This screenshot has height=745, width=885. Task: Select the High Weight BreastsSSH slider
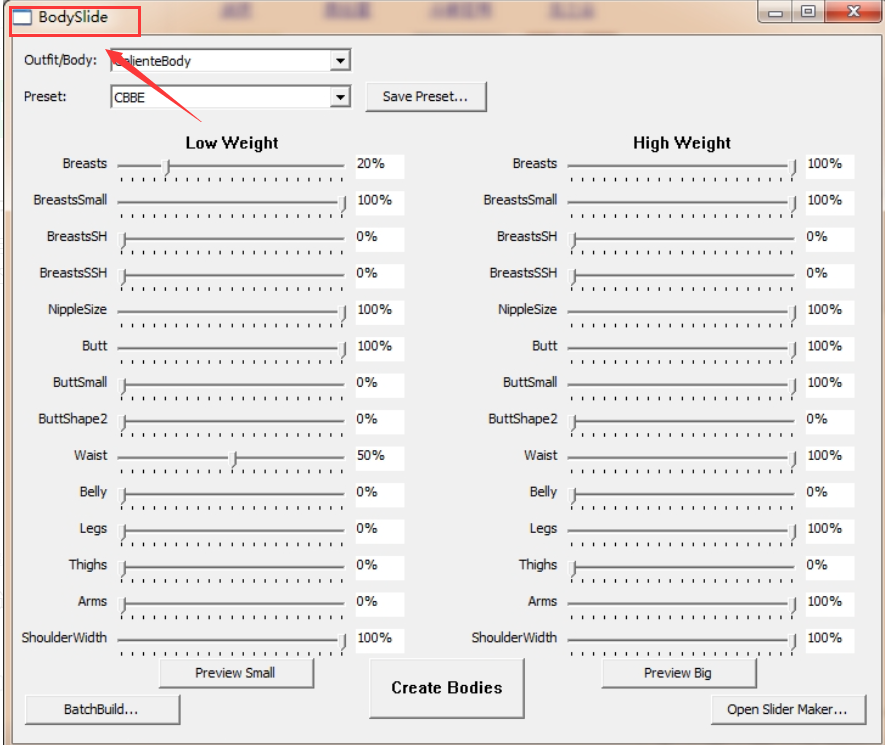coord(682,278)
